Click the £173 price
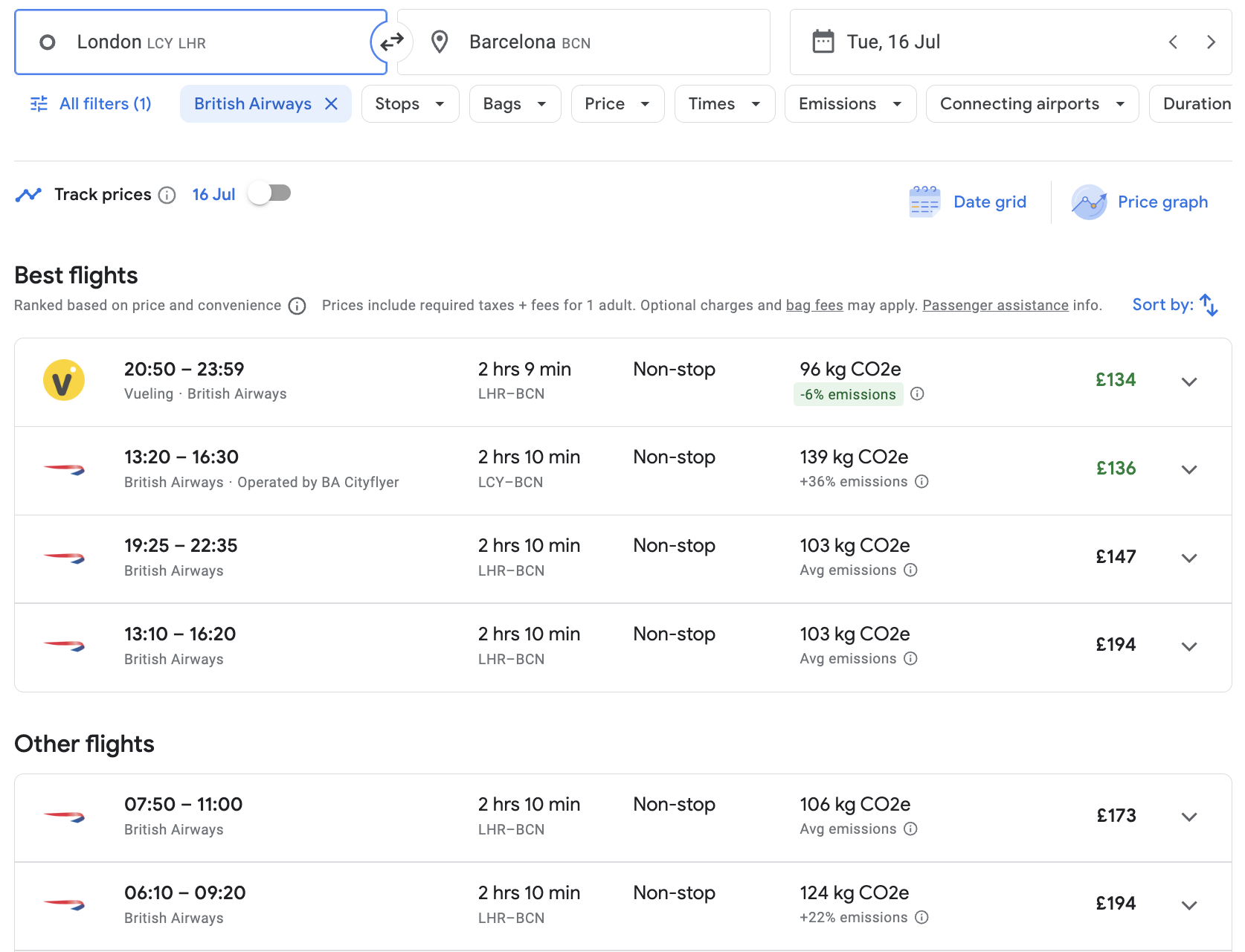This screenshot has height=952, width=1245. click(x=1116, y=816)
